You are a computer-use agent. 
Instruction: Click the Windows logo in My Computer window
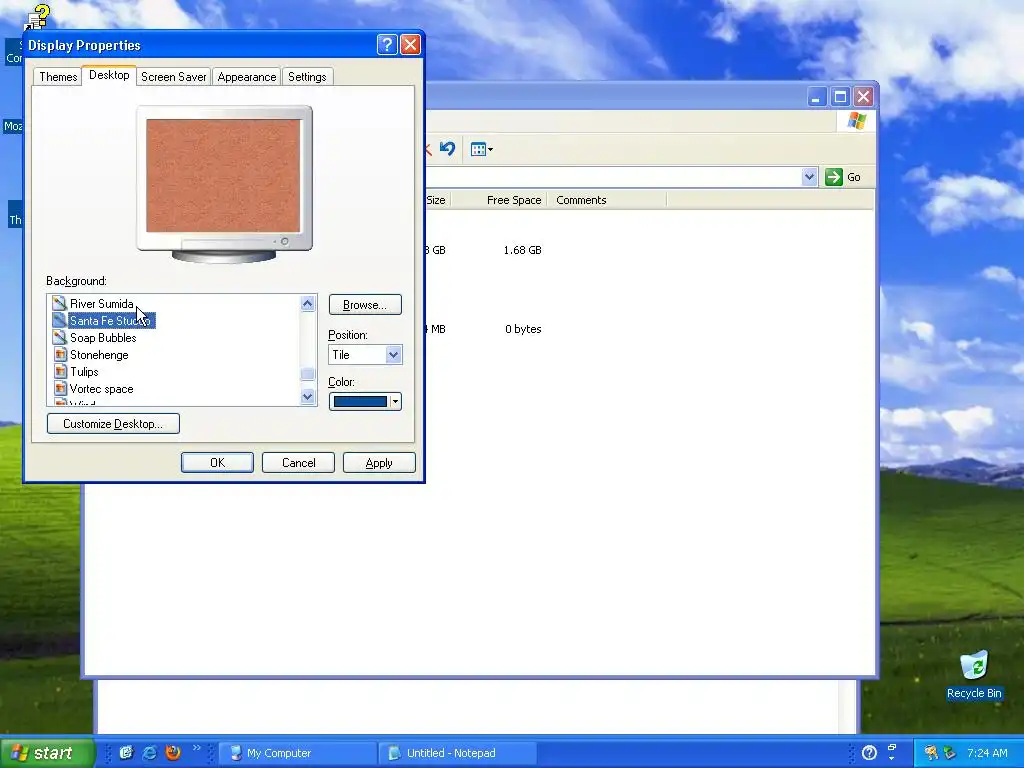[856, 121]
